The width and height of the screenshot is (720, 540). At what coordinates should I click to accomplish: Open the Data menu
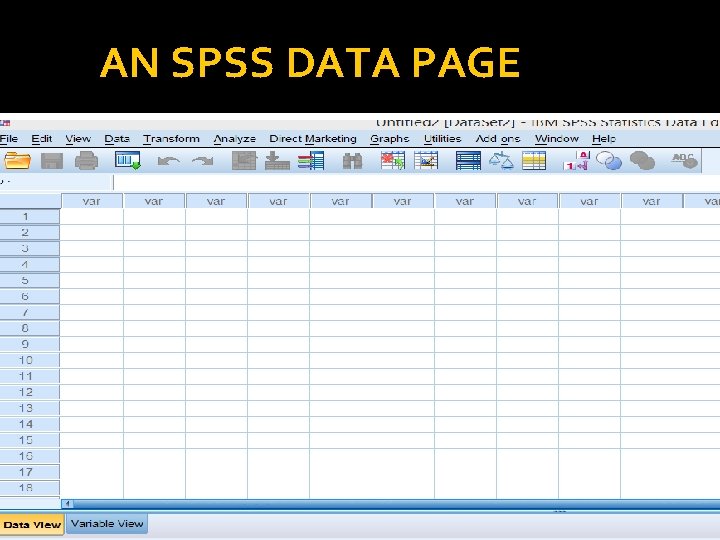(117, 139)
